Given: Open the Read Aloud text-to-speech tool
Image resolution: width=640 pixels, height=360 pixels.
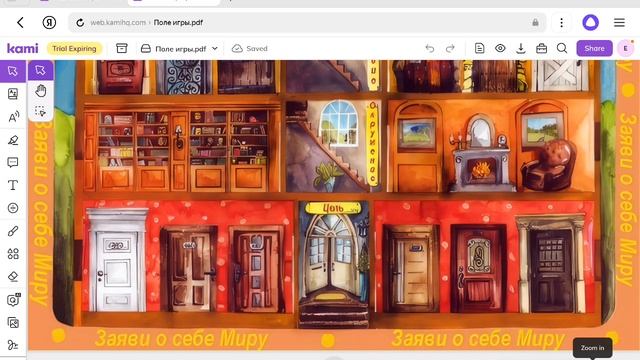Looking at the screenshot, I should (x=13, y=117).
